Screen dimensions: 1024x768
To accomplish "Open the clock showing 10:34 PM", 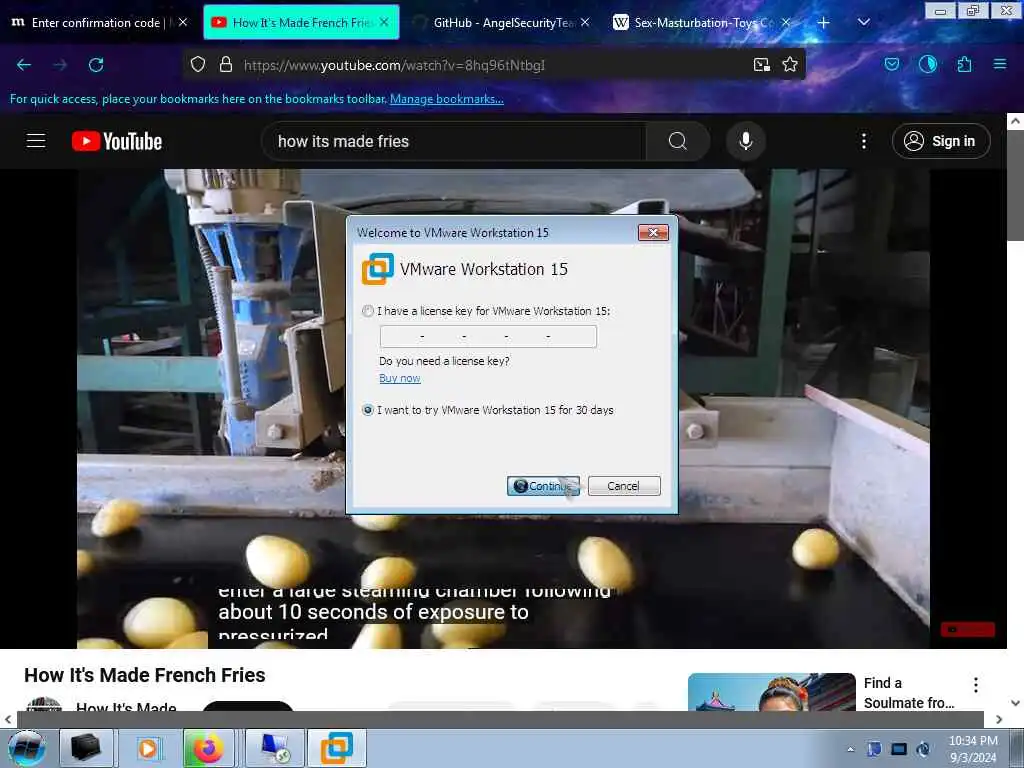I will [x=973, y=749].
